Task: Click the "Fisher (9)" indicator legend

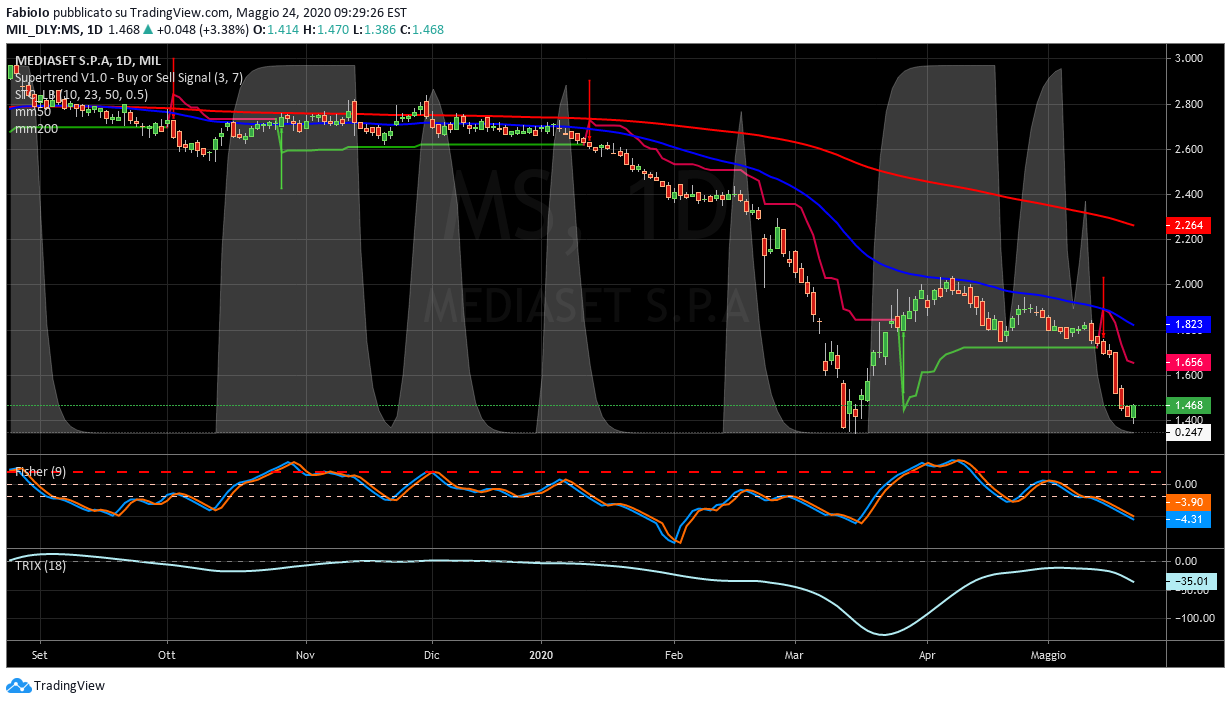Action: click(40, 470)
